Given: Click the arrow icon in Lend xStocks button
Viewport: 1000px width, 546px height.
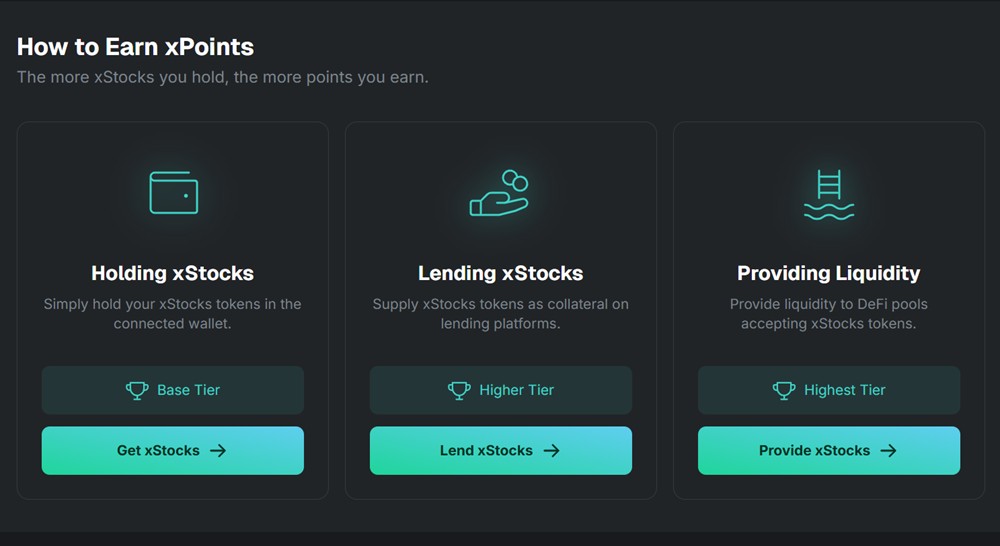Looking at the screenshot, I should click(x=551, y=450).
